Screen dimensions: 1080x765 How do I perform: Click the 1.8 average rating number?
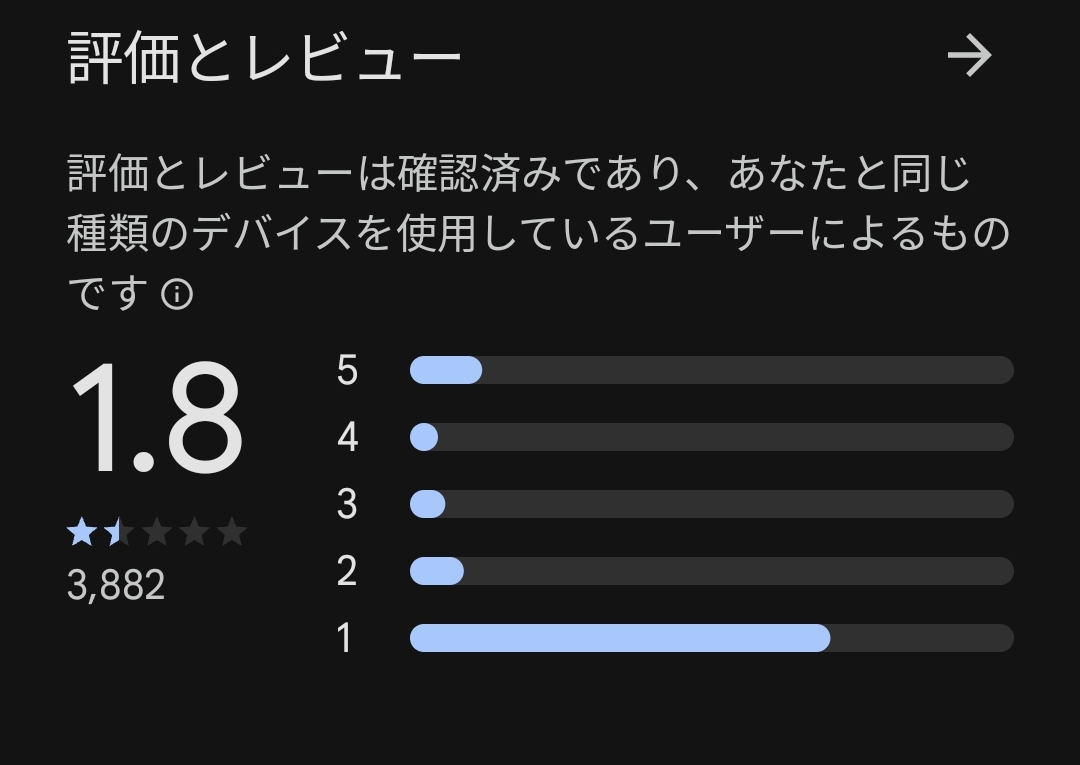(157, 417)
